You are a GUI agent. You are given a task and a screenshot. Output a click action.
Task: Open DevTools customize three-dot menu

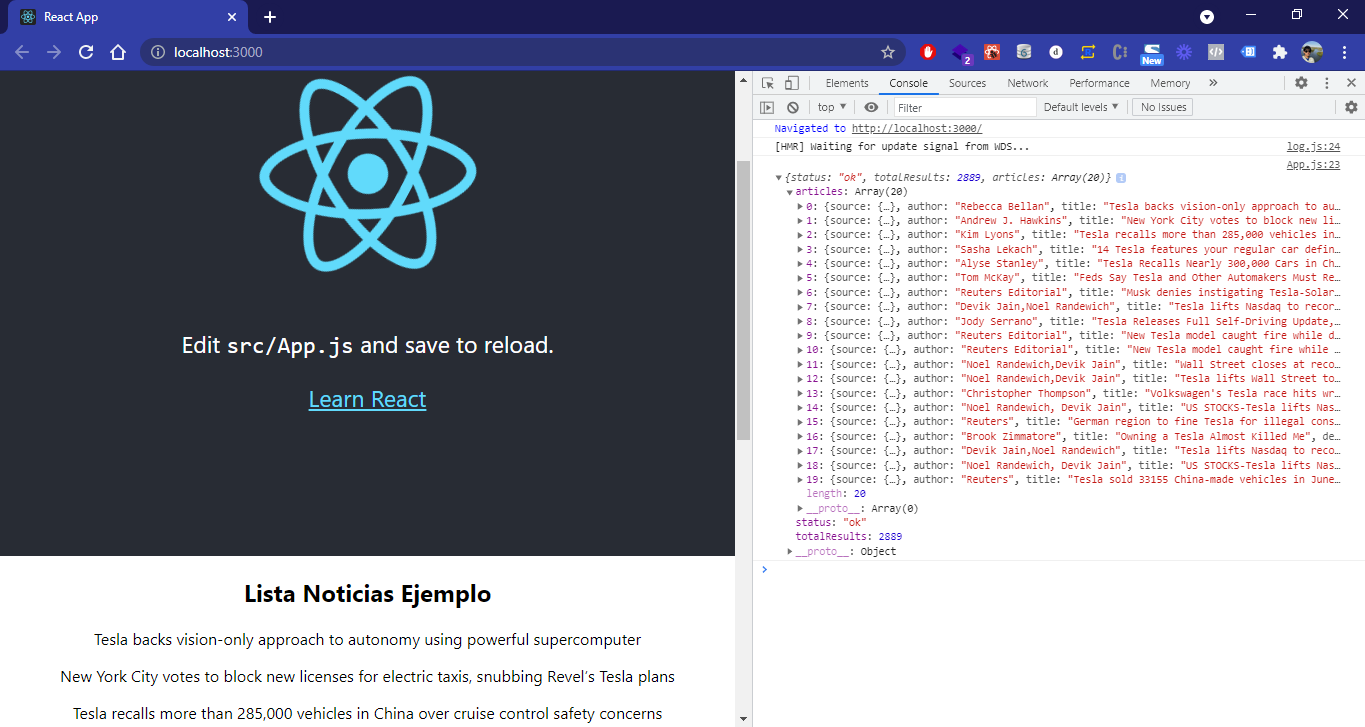pos(1327,83)
